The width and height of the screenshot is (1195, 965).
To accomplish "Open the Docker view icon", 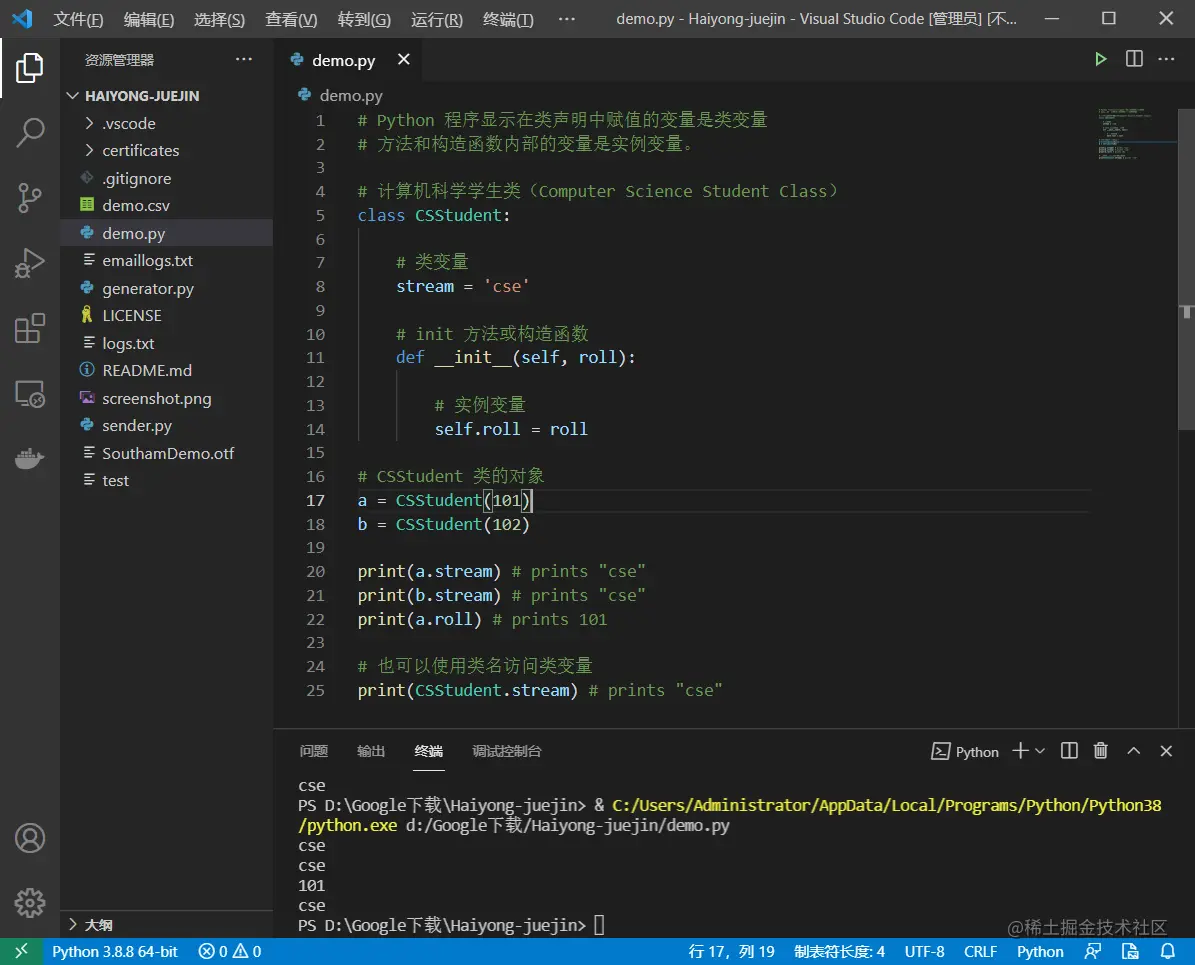I will click(30, 458).
